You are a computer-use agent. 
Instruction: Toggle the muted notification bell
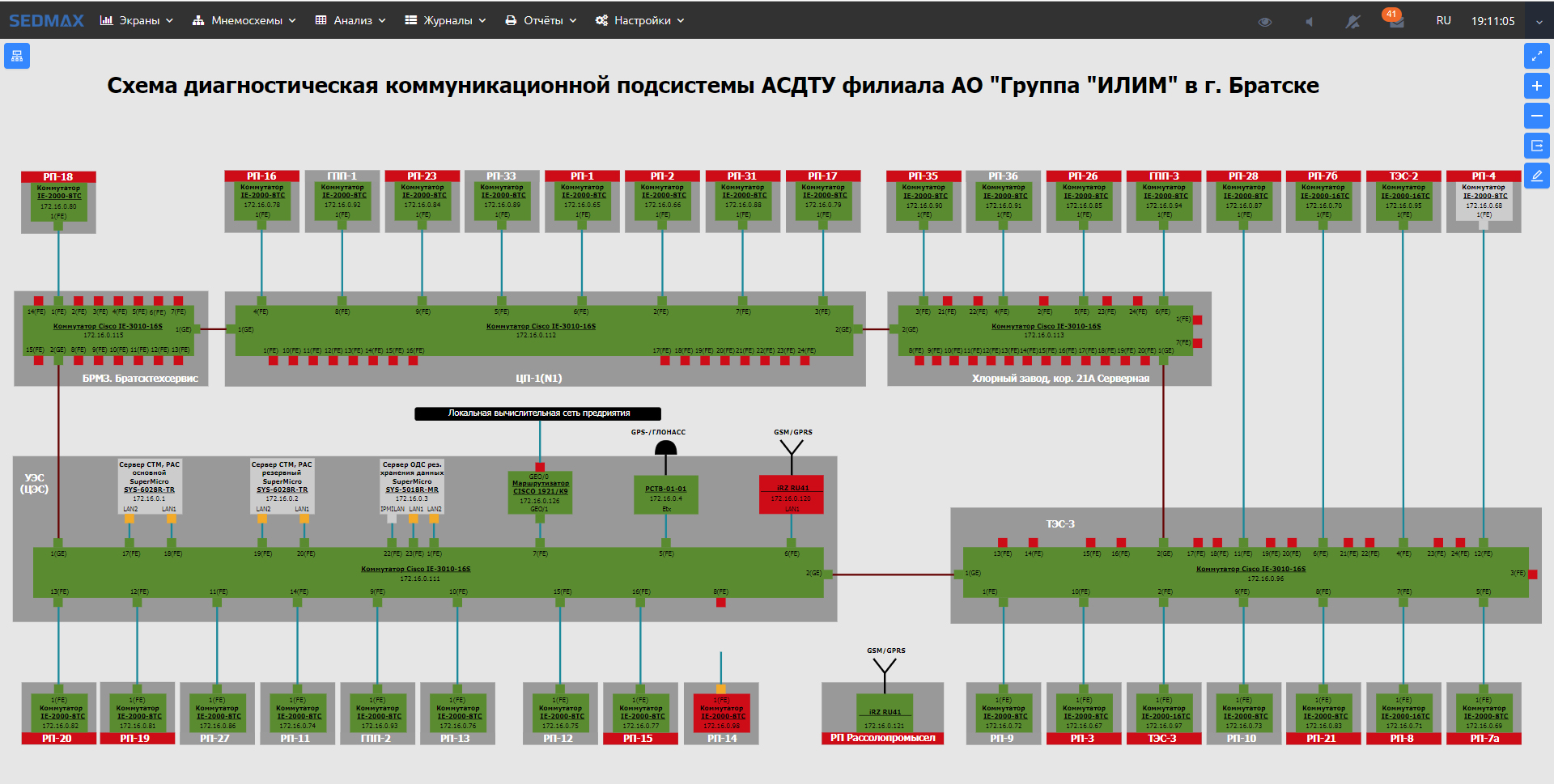tap(1352, 21)
